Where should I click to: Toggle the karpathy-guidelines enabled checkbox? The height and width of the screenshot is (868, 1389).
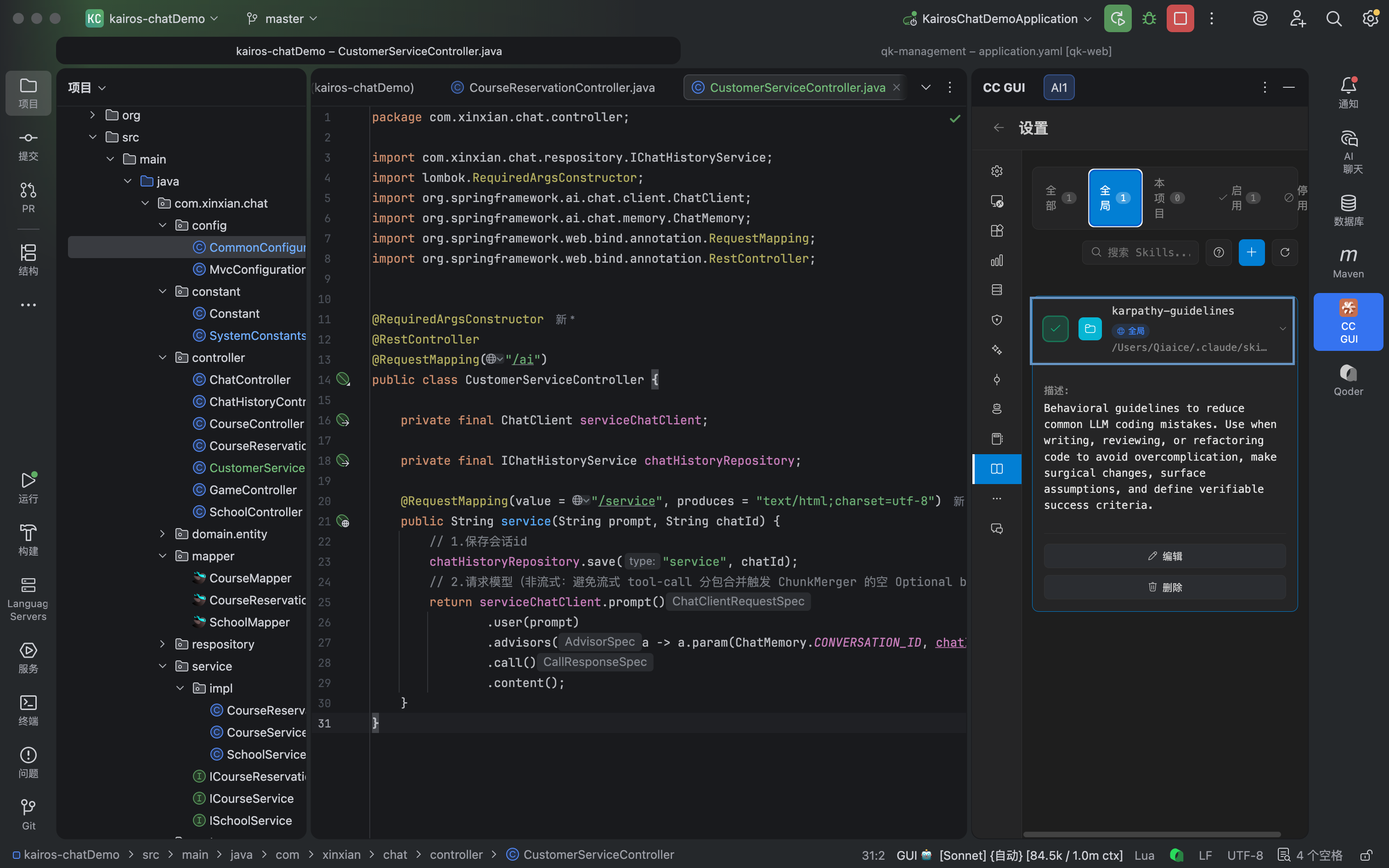(1055, 329)
